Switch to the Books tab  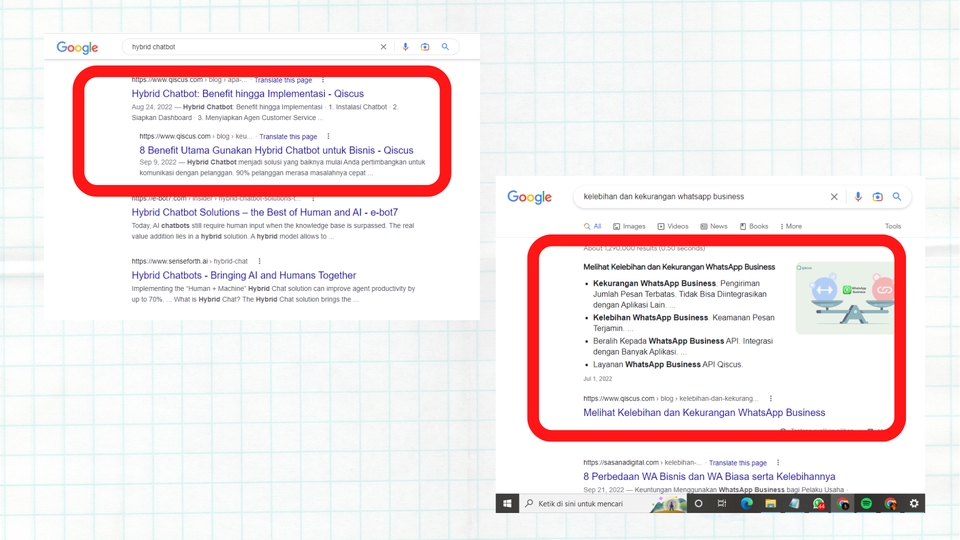(x=754, y=227)
